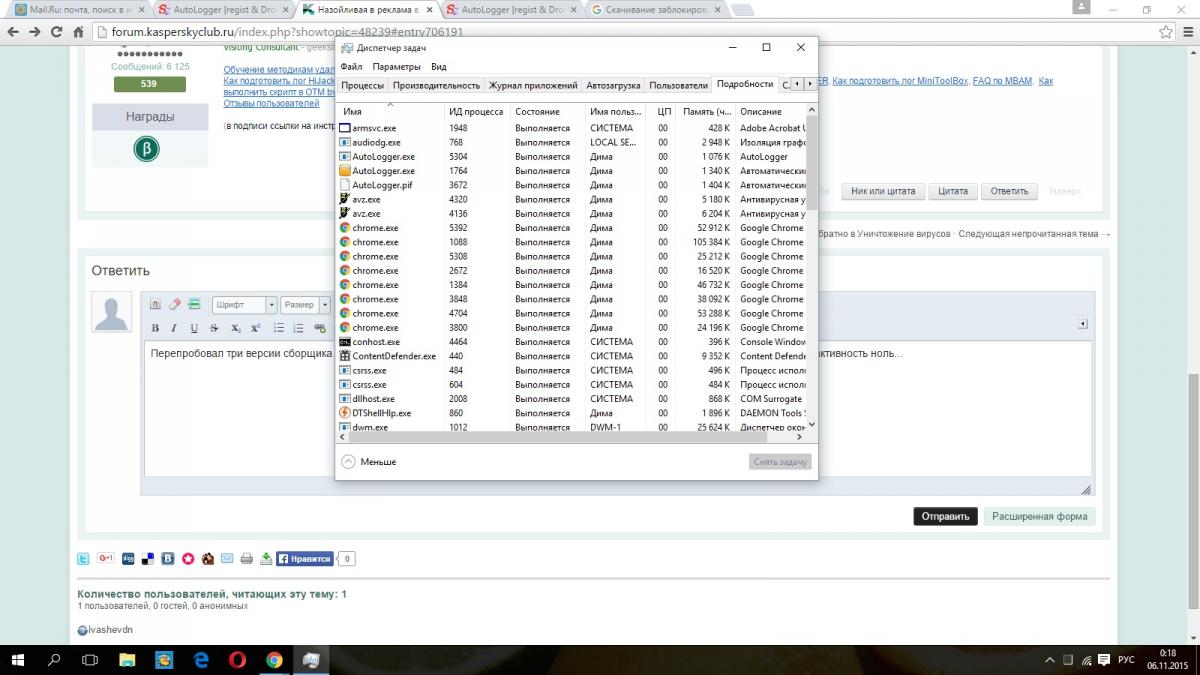Screen dimensions: 1200x675
Task: Click the bulleted list icon
Action: pos(279,328)
